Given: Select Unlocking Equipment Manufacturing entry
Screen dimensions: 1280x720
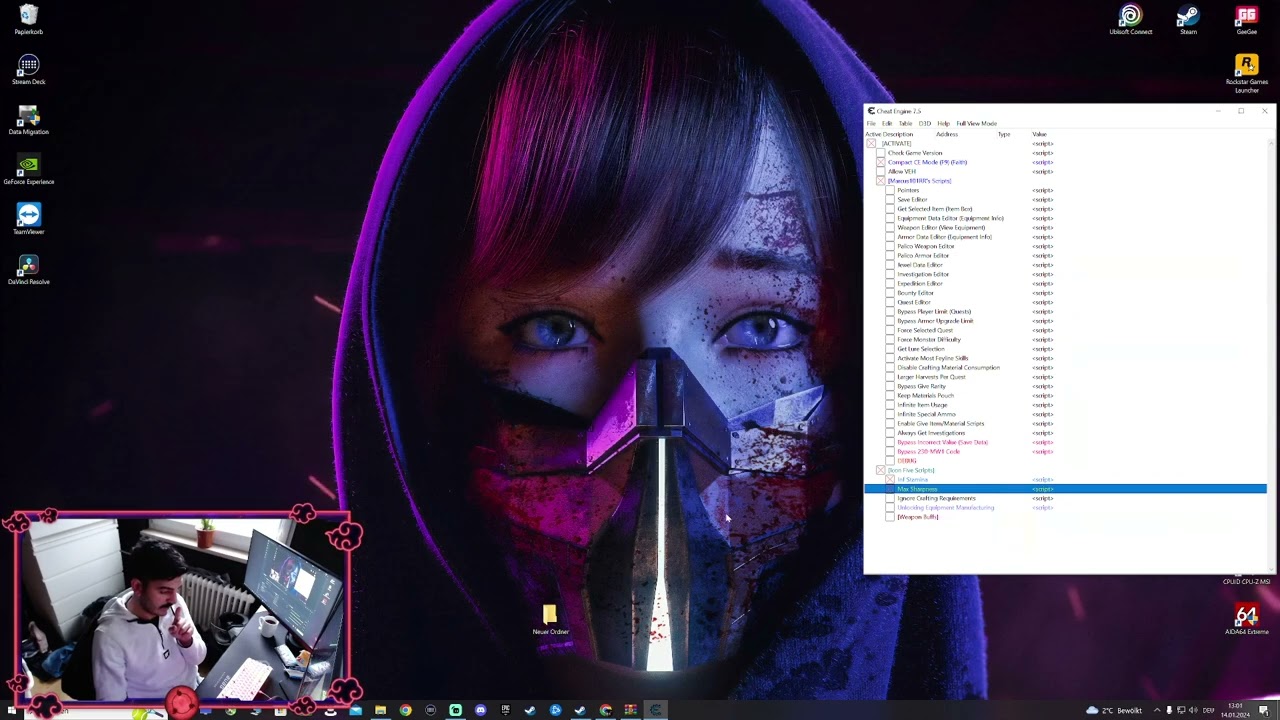Looking at the screenshot, I should pos(945,508).
